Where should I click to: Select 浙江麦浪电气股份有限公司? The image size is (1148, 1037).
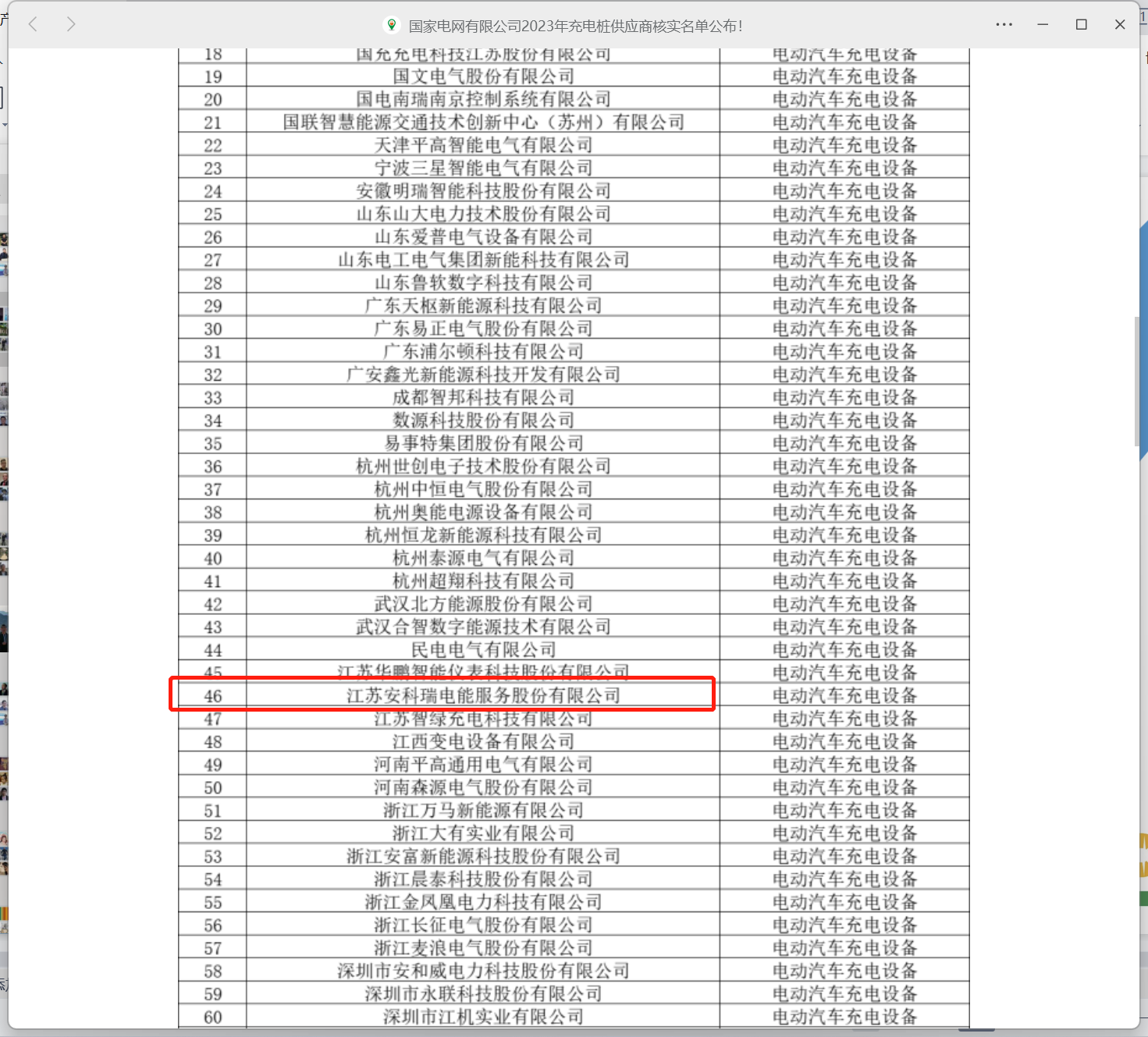click(484, 948)
